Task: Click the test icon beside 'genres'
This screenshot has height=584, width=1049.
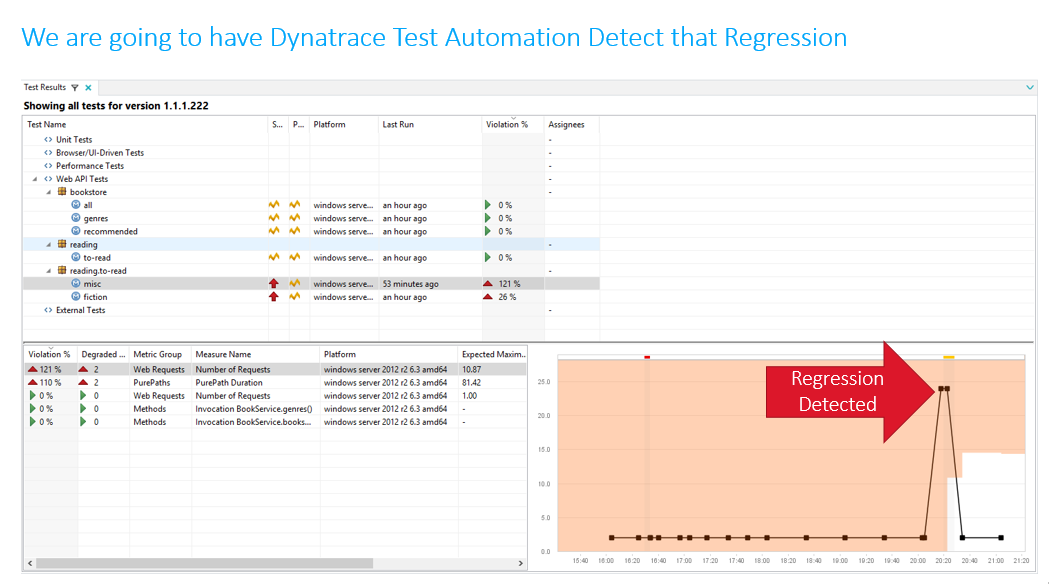Action: pos(76,218)
